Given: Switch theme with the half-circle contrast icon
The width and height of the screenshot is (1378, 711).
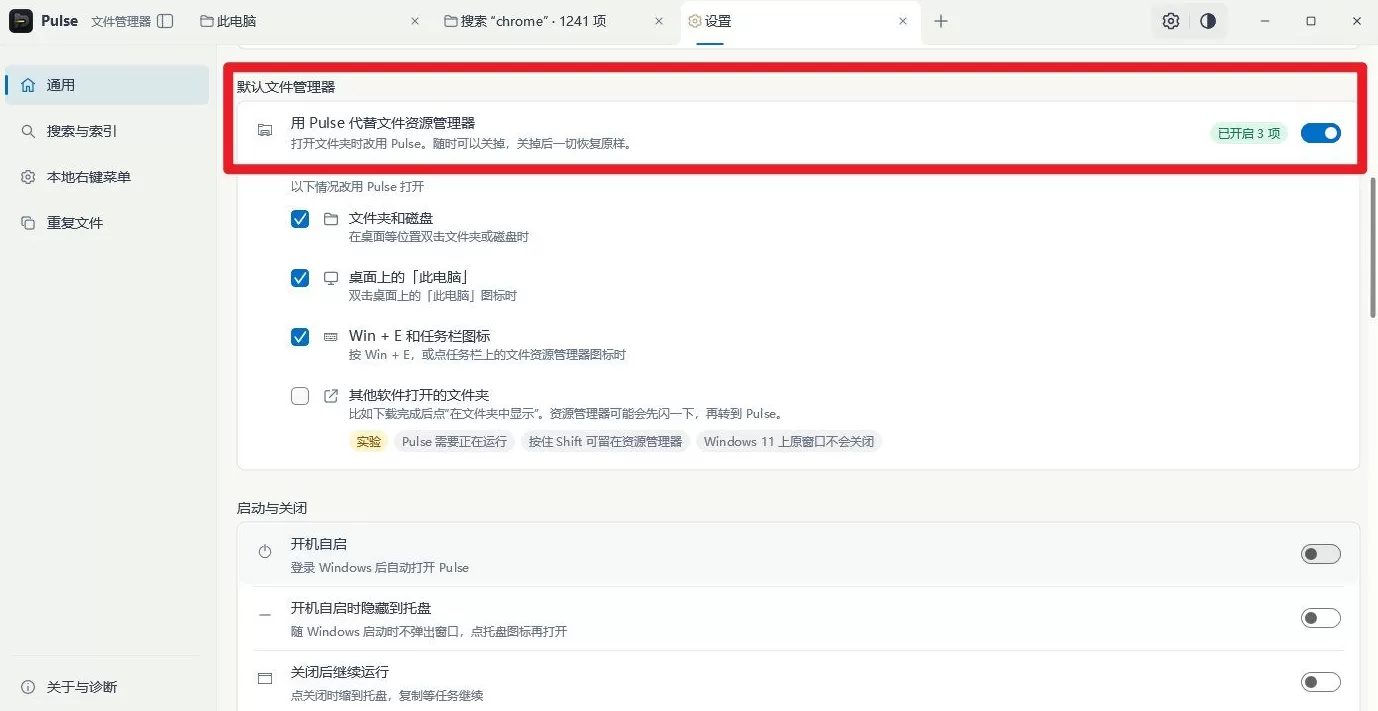Looking at the screenshot, I should (x=1208, y=21).
